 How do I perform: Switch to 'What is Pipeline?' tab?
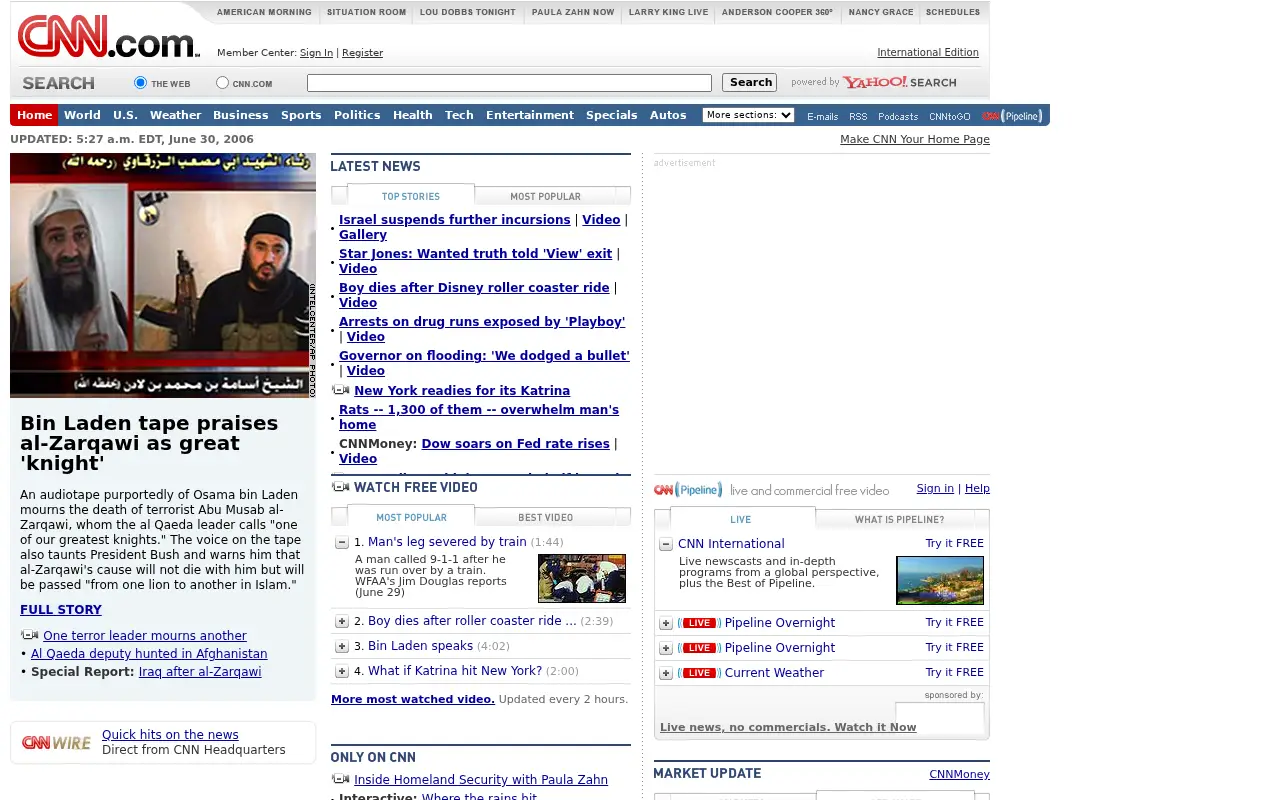click(x=899, y=519)
